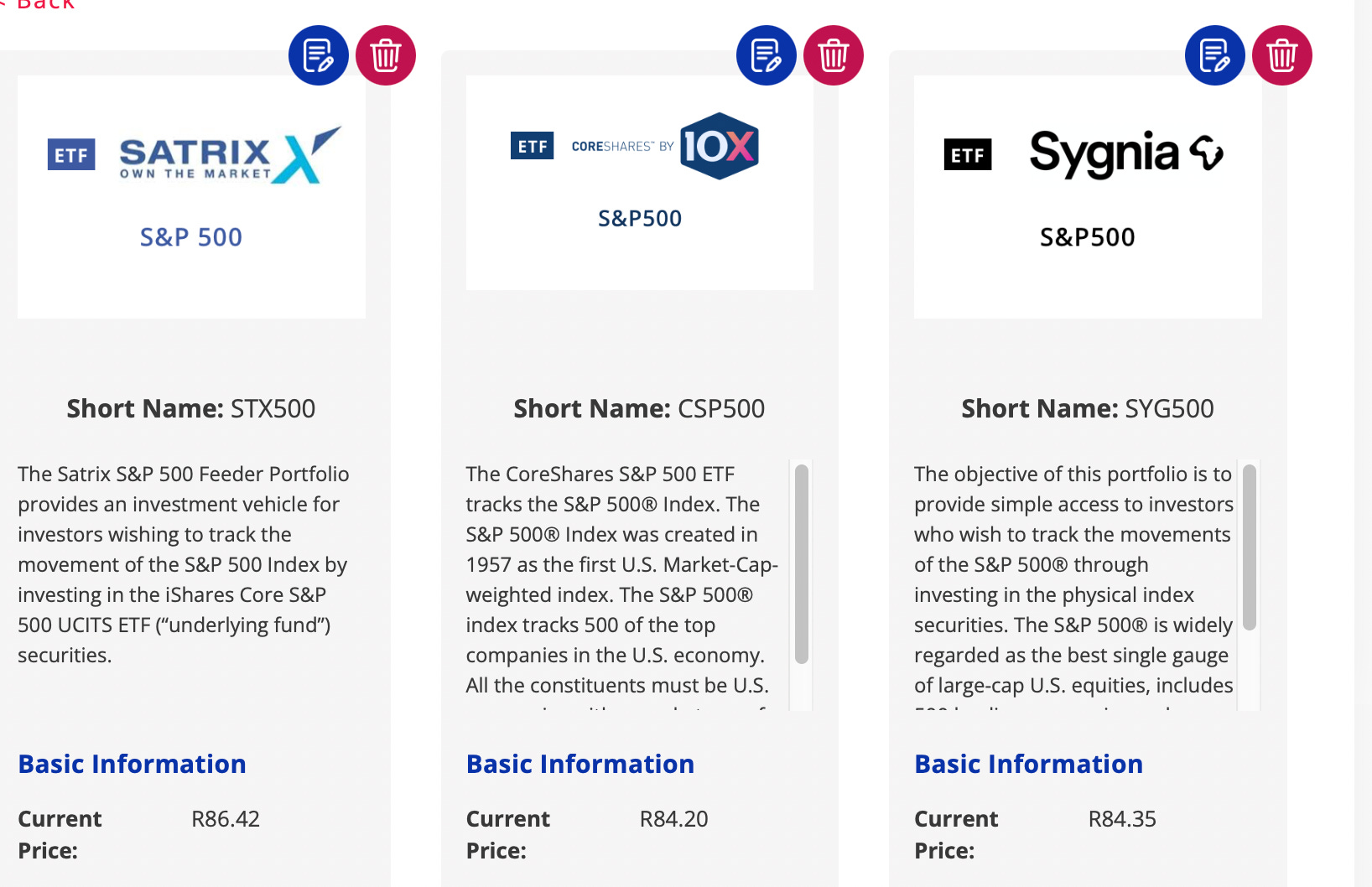Viewport: 1372px width, 887px height.
Task: Click the Satrix Feeder Portfolio description text
Action: point(184,564)
